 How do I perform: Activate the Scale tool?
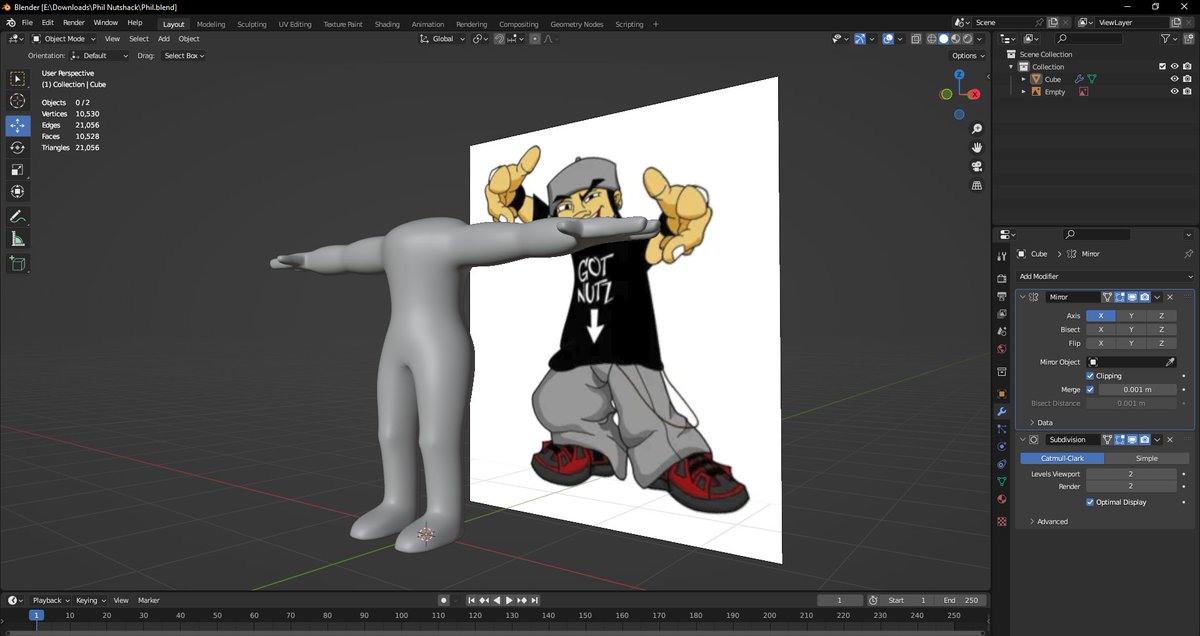18,169
